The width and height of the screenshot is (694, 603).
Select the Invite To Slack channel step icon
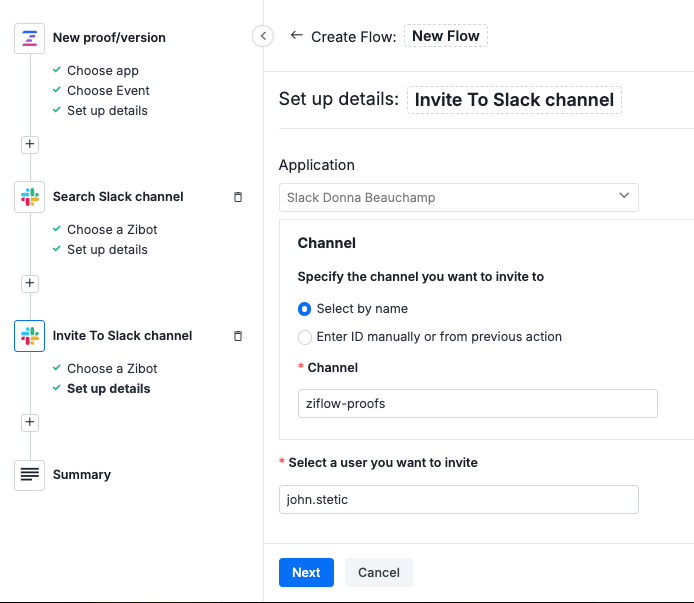[29, 336]
